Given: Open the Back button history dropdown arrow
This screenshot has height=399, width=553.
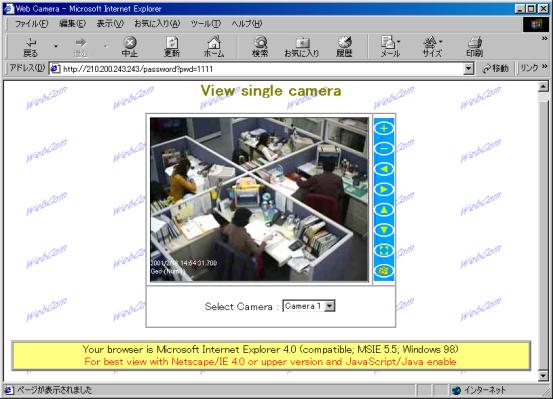Looking at the screenshot, I should click(56, 46).
